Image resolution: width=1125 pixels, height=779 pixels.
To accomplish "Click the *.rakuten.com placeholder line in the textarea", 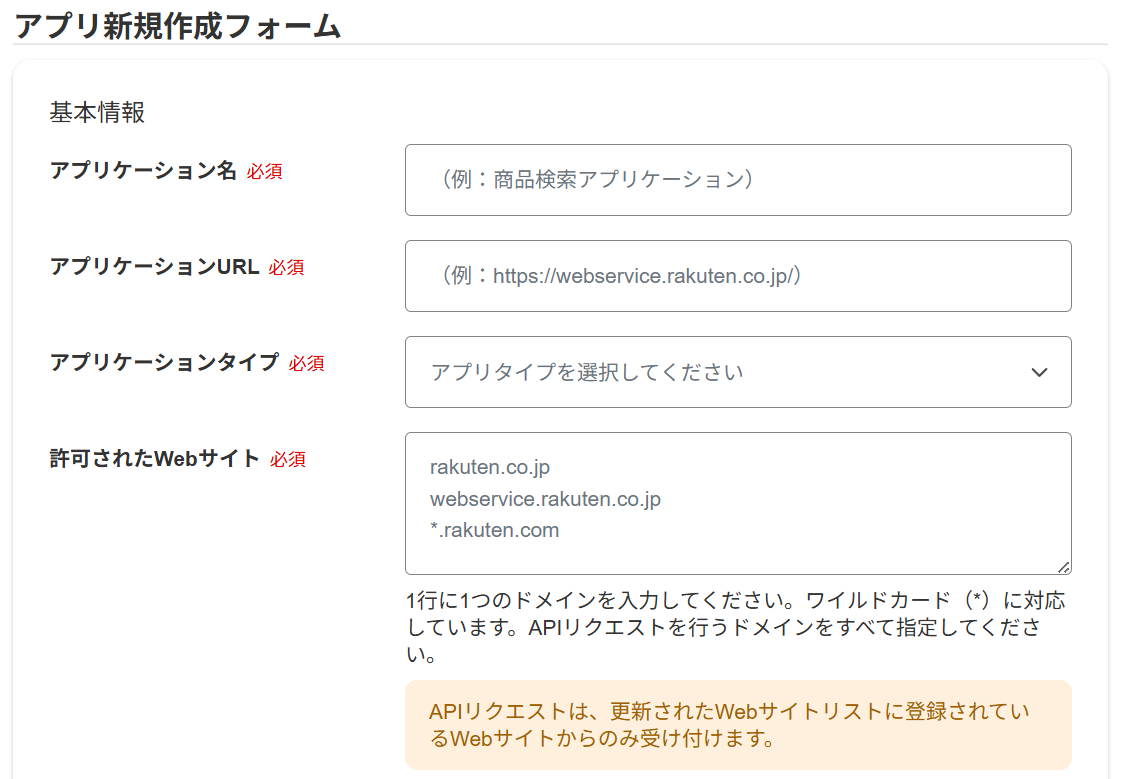I will point(494,530).
